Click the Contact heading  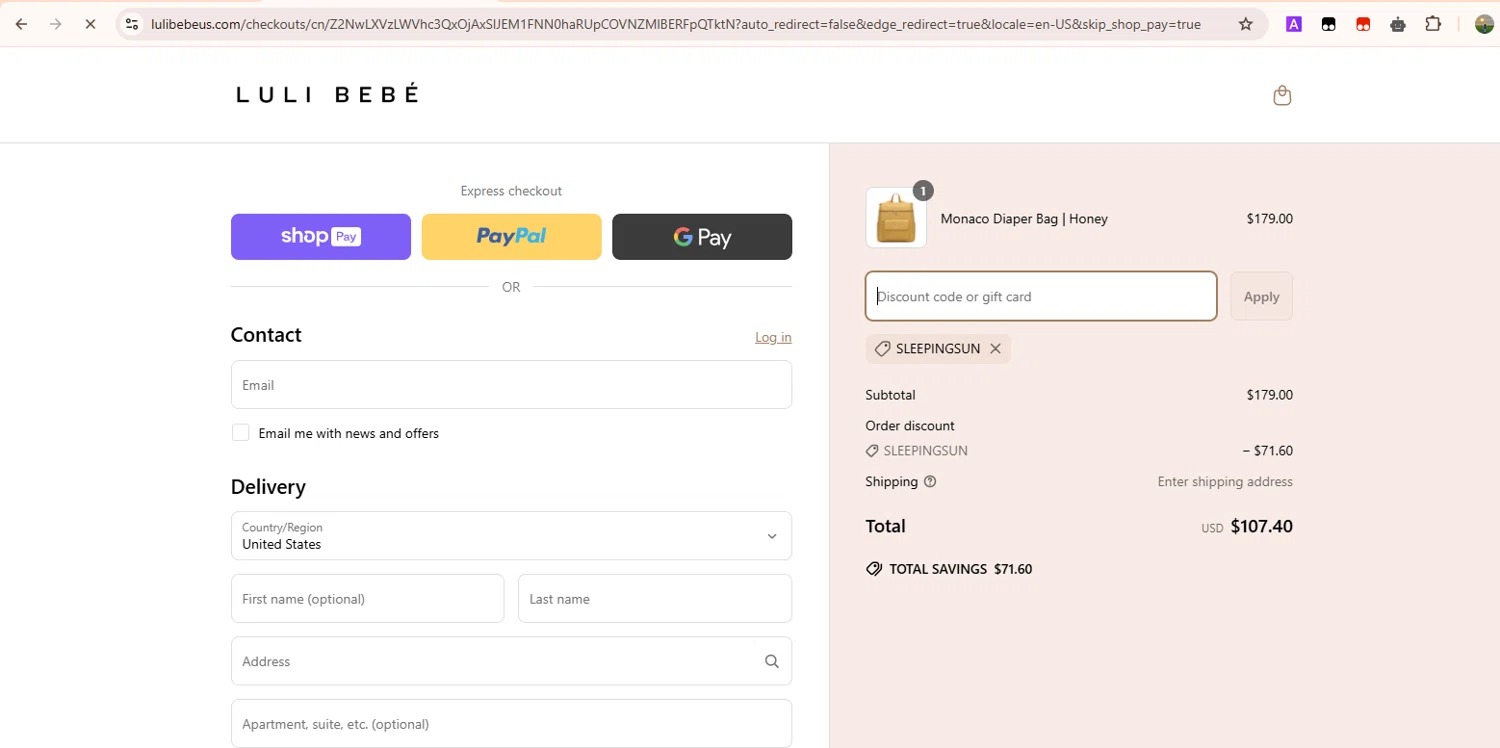coord(266,335)
